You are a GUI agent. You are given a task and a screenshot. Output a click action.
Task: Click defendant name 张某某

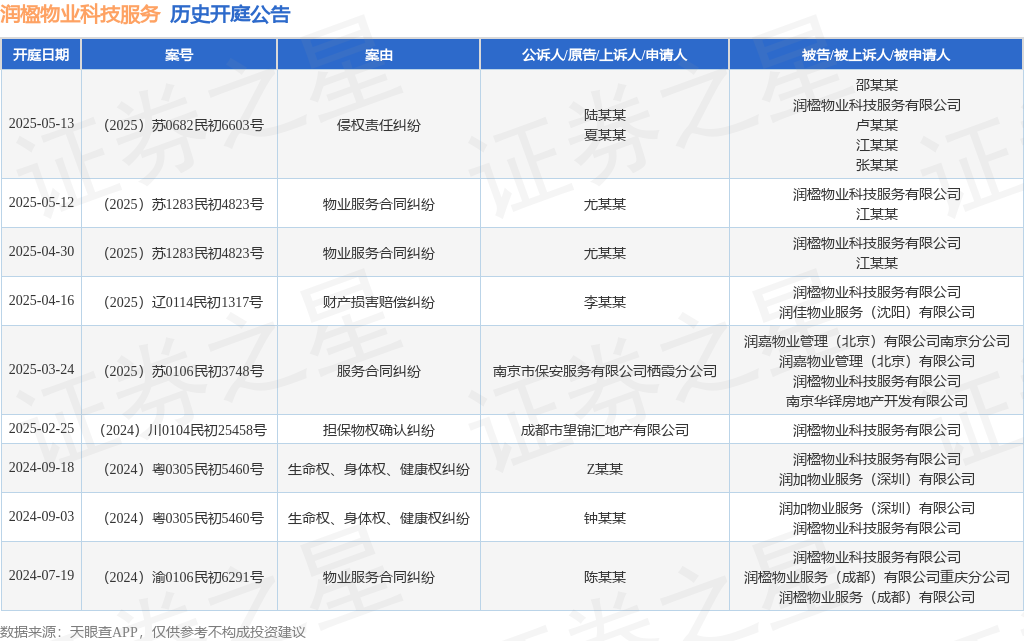[x=876, y=165]
